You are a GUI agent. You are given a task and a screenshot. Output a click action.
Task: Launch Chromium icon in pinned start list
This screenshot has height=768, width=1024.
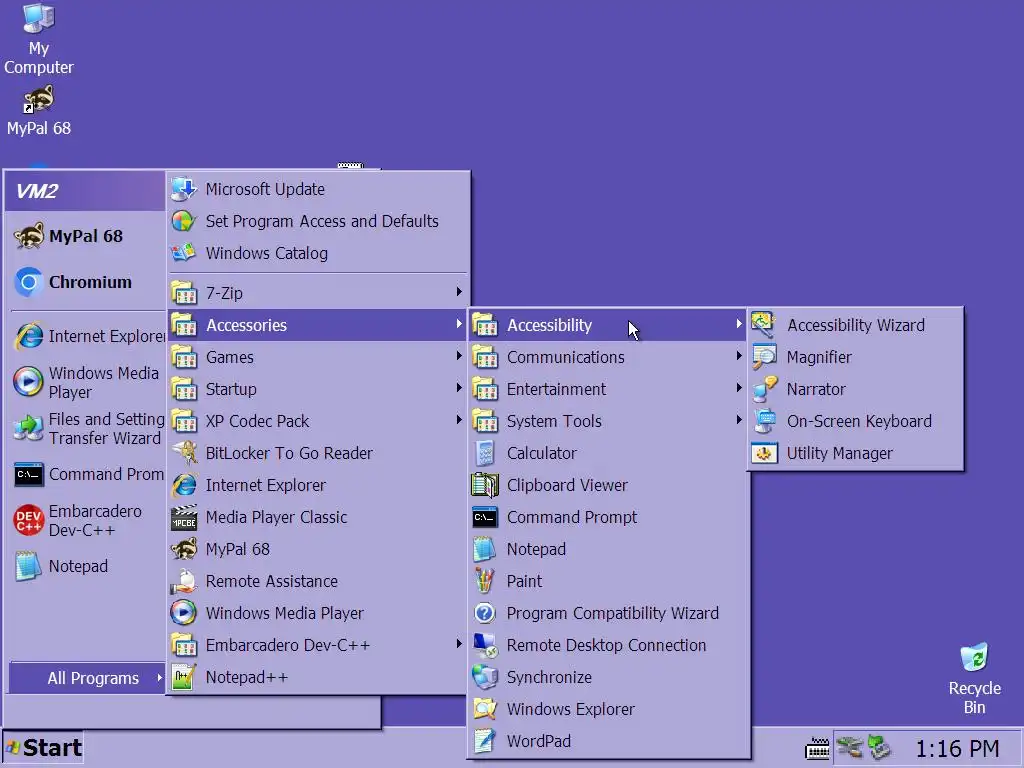point(28,282)
